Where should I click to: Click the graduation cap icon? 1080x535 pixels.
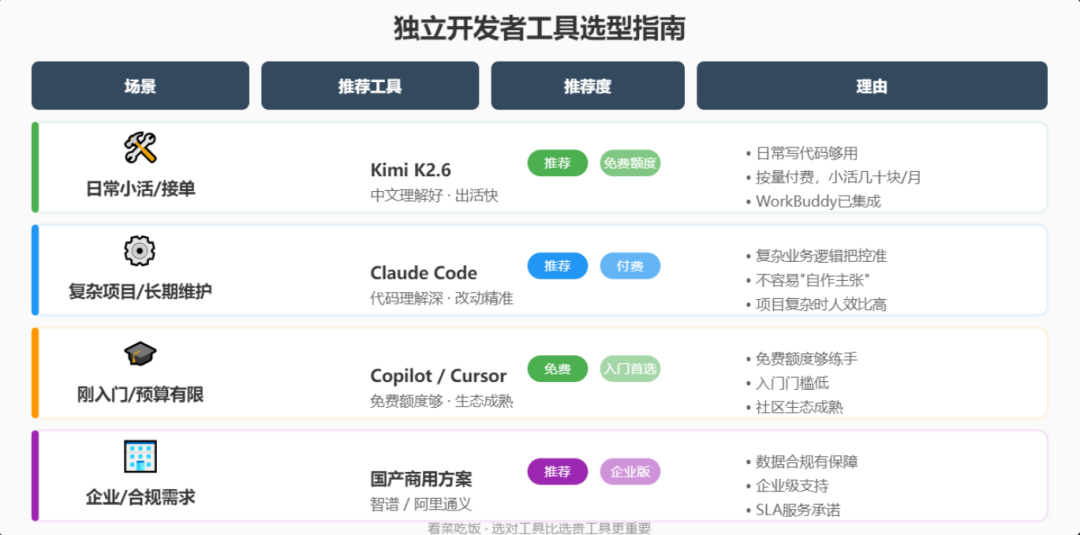[140, 354]
